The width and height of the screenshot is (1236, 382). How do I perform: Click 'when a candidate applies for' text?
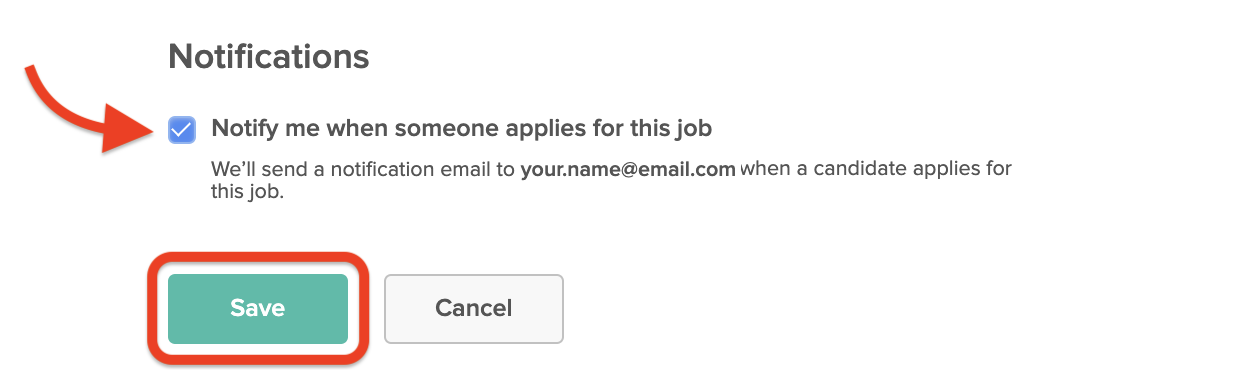click(876, 169)
